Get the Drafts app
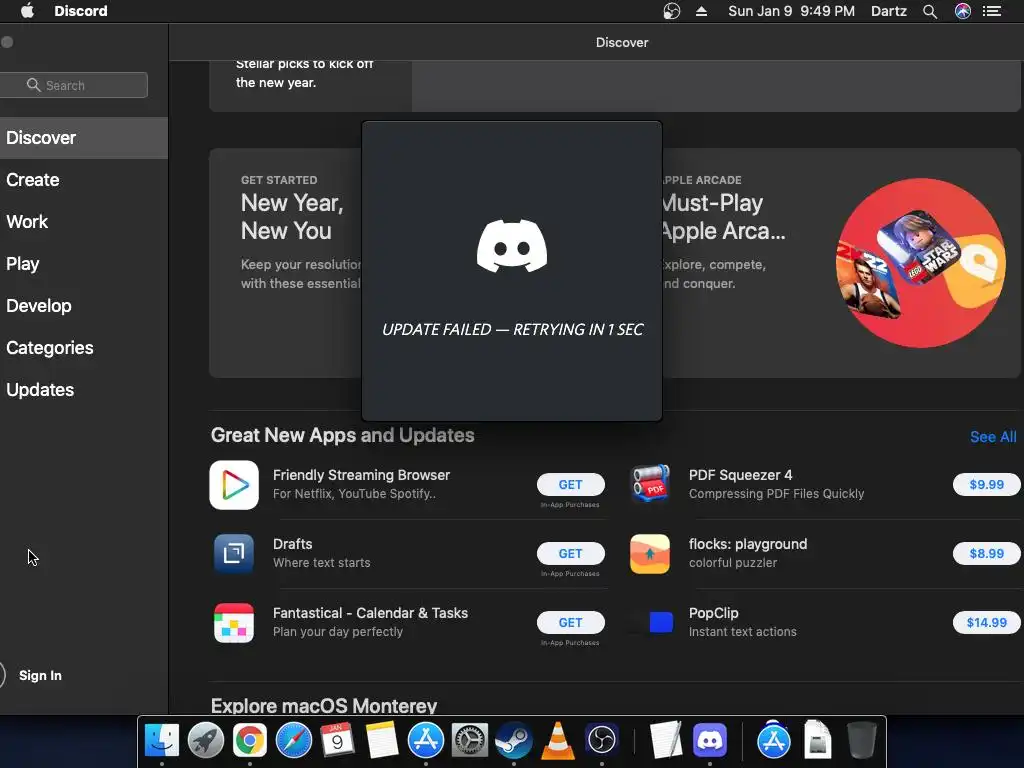The height and width of the screenshot is (768, 1024). [571, 553]
